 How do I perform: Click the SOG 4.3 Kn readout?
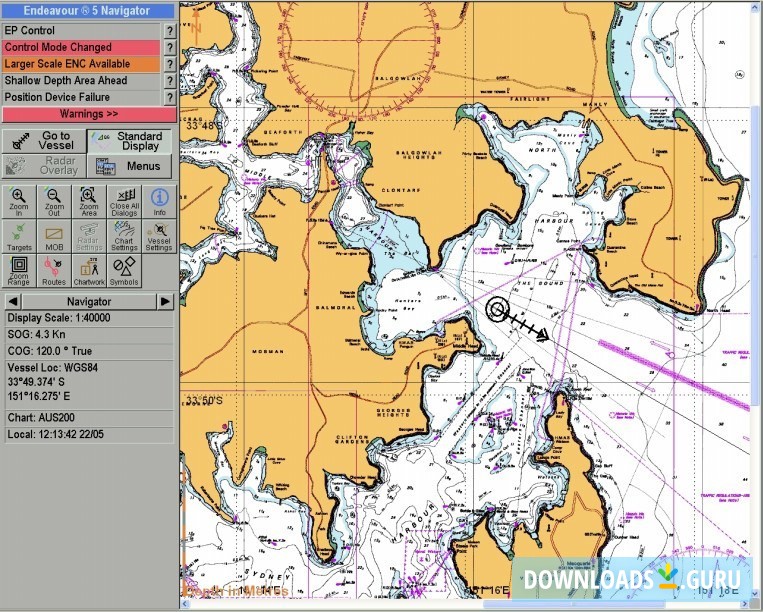point(89,335)
